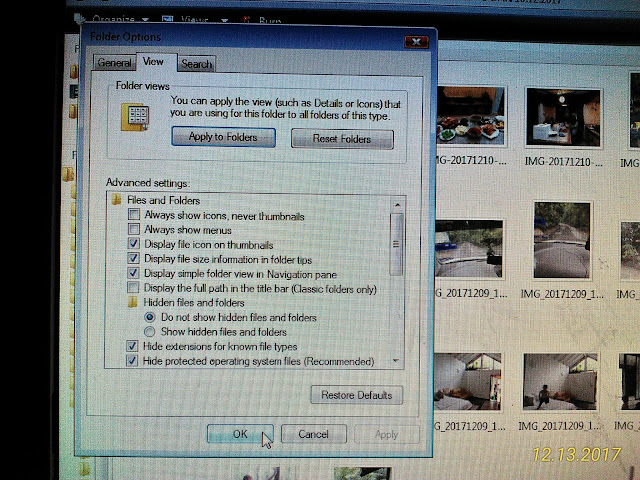Click the Cancel button
This screenshot has width=640, height=480.
point(313,434)
